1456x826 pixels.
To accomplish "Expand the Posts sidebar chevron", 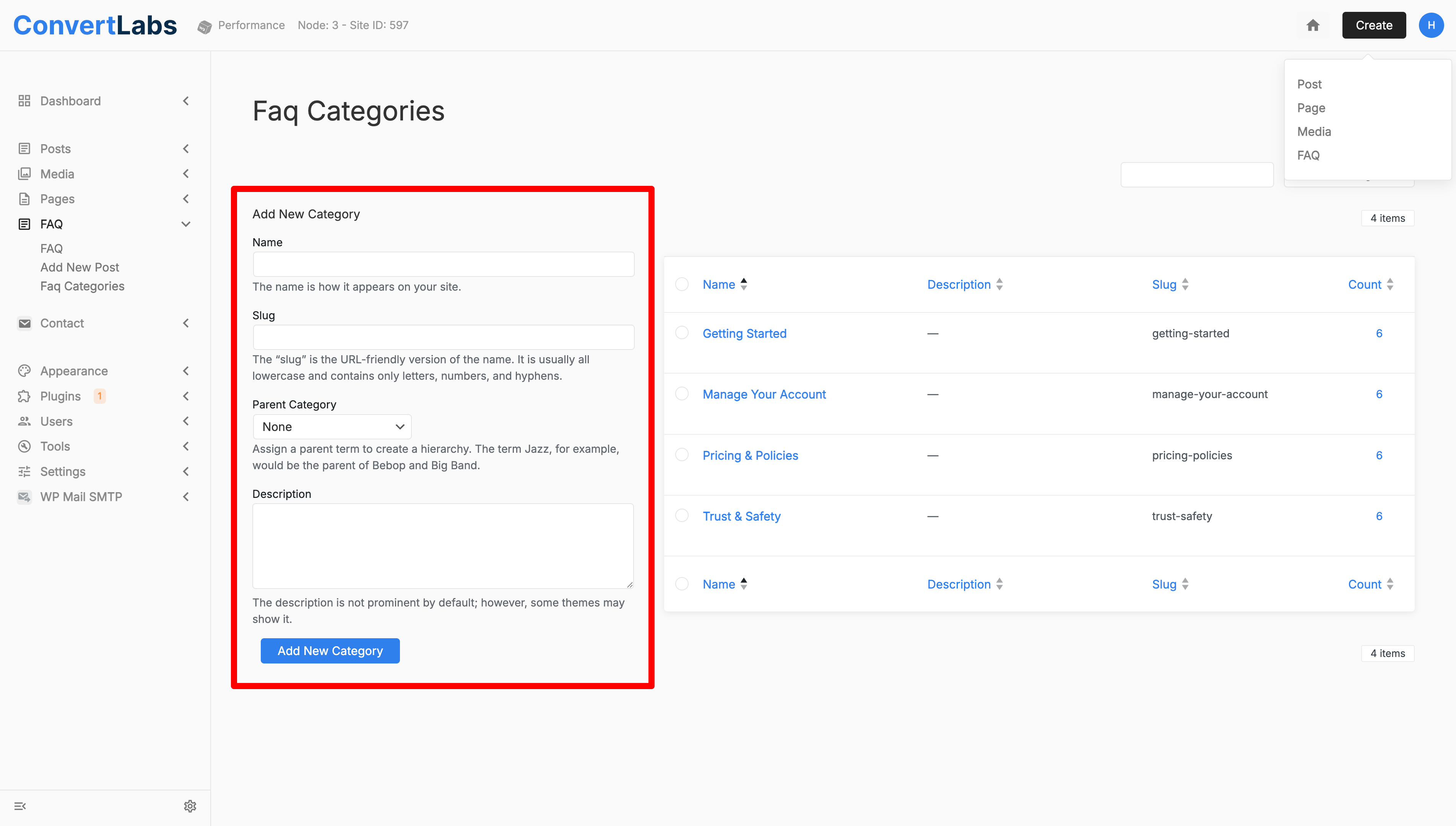I will (185, 149).
